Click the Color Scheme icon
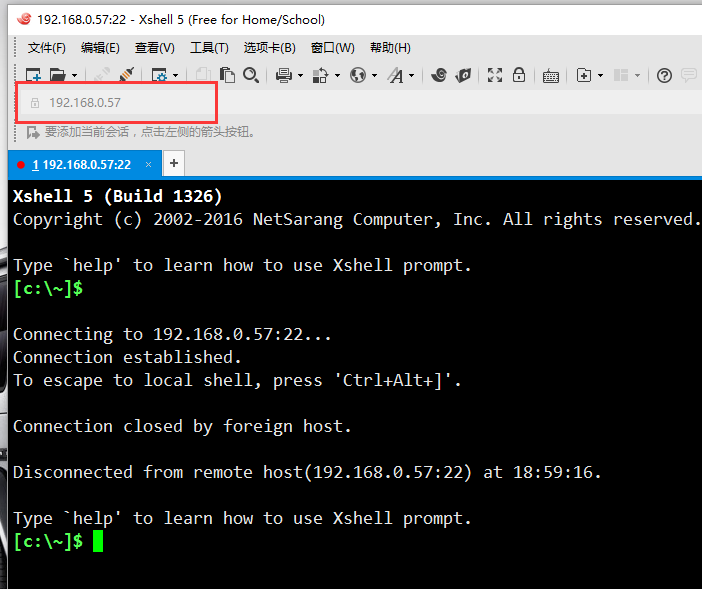702x589 pixels. pos(320,75)
